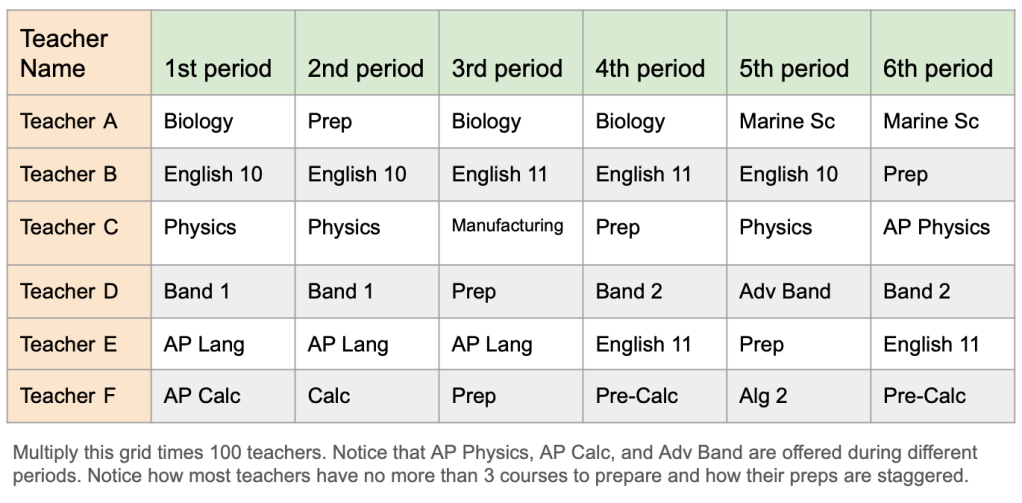The width and height of the screenshot is (1022, 503).
Task: Click the Teacher E row label
Action: (x=69, y=344)
